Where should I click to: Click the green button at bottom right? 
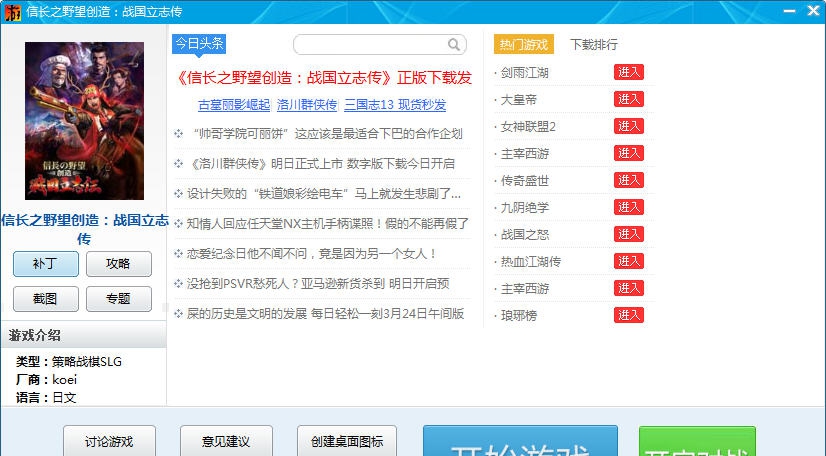click(x=697, y=441)
